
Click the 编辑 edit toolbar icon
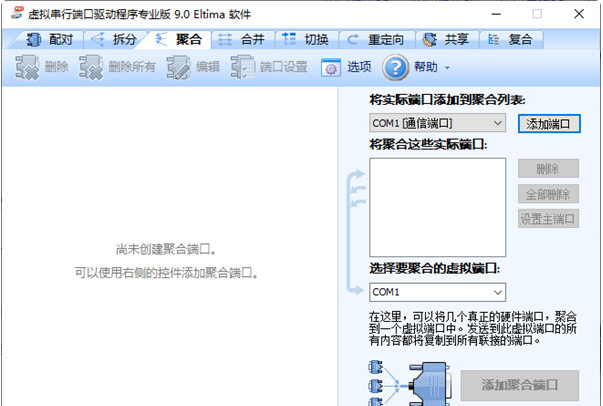(178, 67)
